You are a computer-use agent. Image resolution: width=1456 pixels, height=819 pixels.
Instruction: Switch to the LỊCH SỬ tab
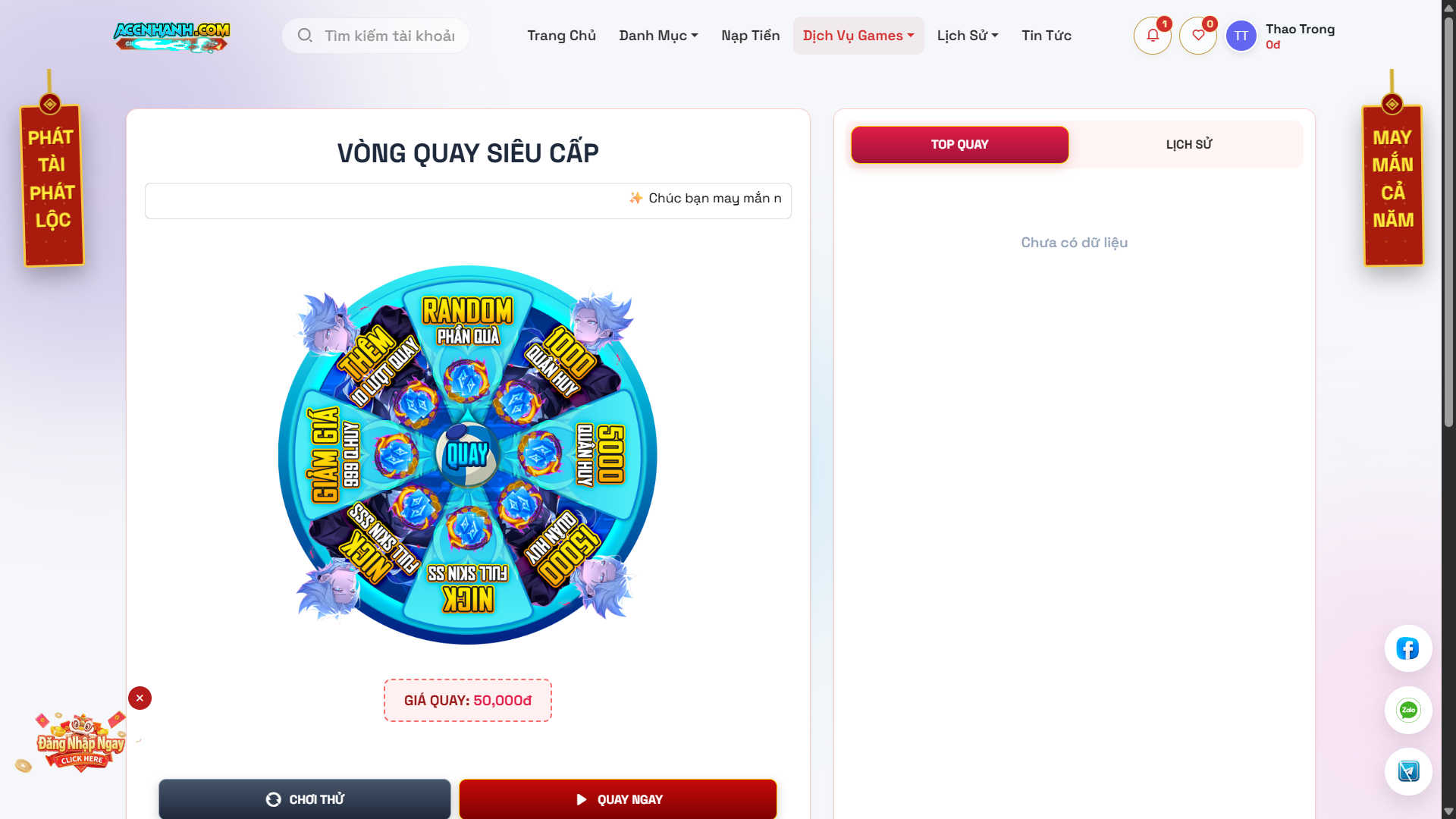pos(1188,144)
